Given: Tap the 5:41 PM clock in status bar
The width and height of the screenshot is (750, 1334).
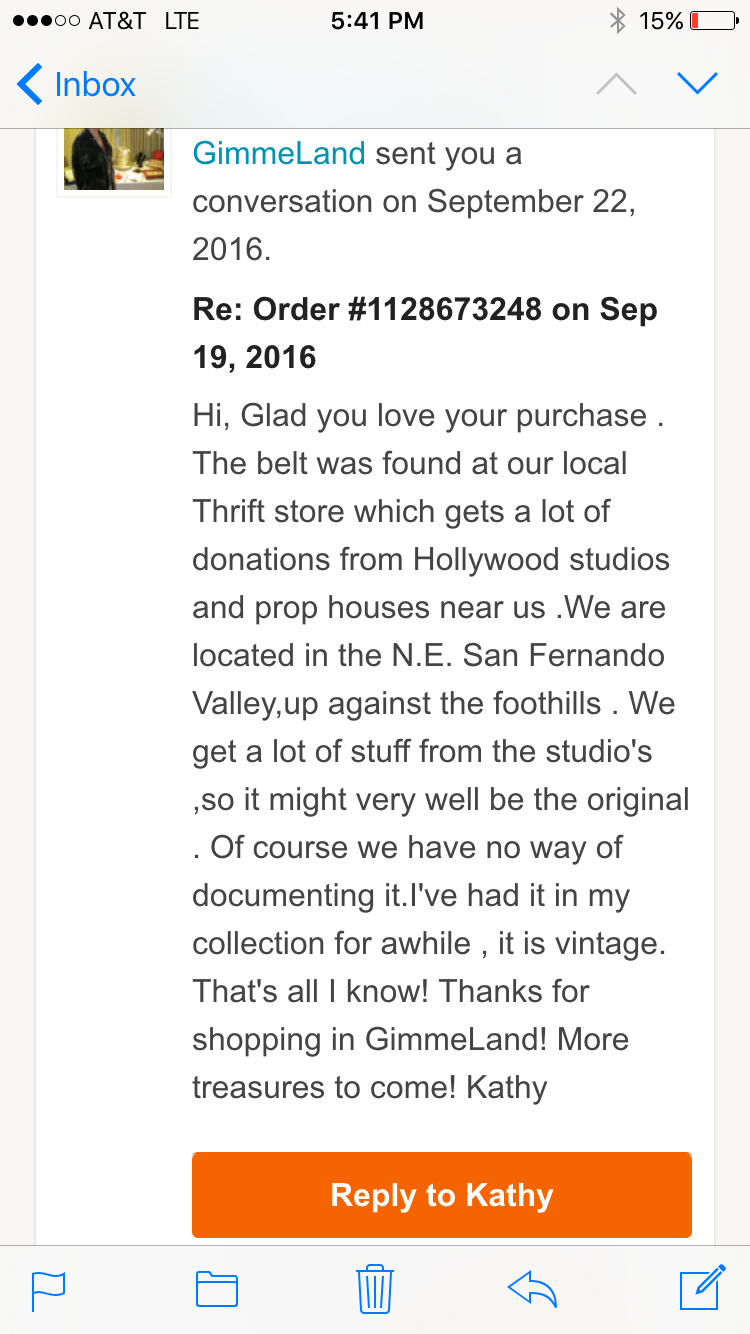Looking at the screenshot, I should (x=377, y=21).
